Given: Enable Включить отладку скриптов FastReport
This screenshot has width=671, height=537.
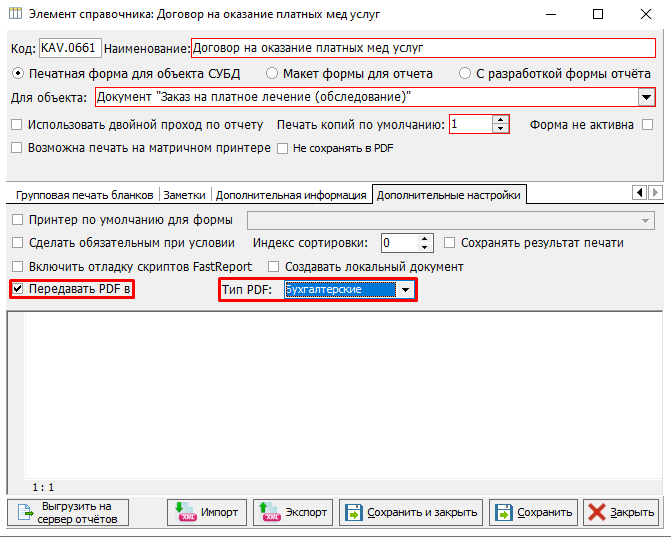Looking at the screenshot, I should (18, 267).
